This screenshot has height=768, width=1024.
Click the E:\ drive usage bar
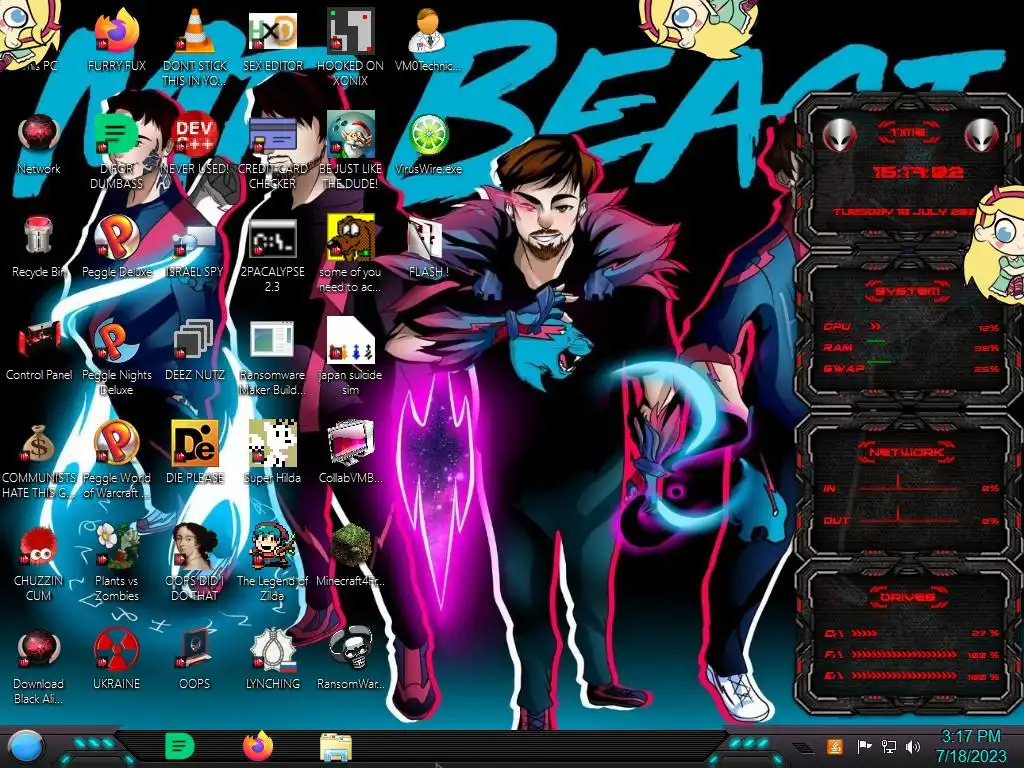(x=904, y=676)
